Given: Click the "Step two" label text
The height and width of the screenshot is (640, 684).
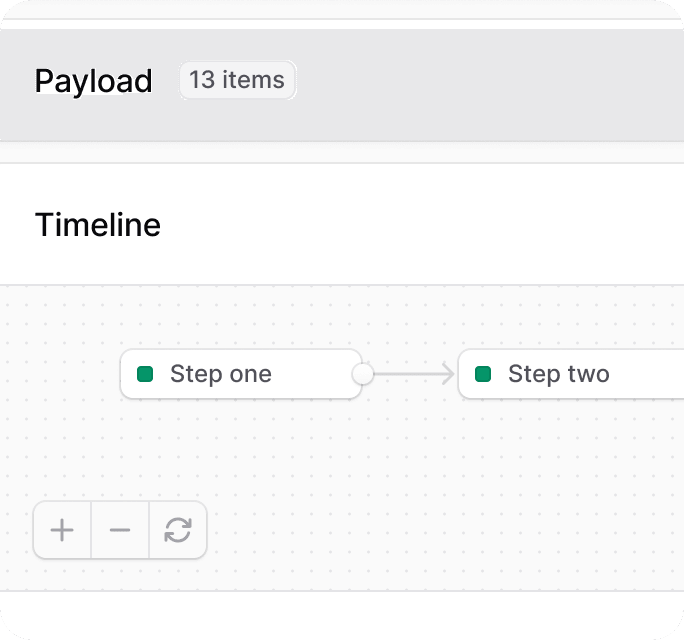Looking at the screenshot, I should pyautogui.click(x=559, y=374).
